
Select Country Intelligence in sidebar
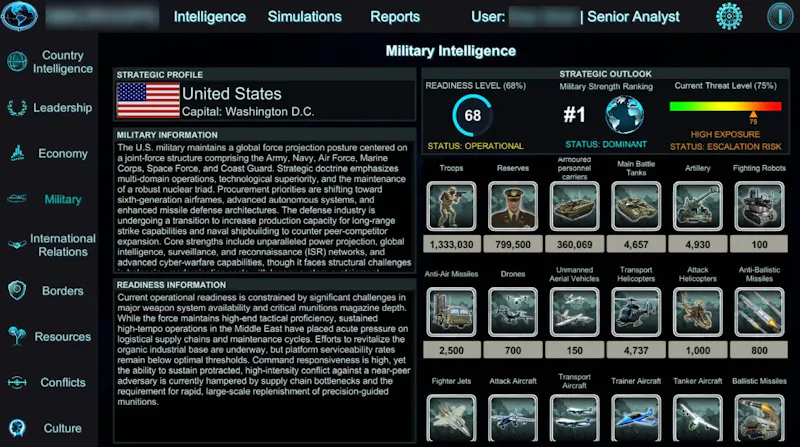tap(63, 62)
